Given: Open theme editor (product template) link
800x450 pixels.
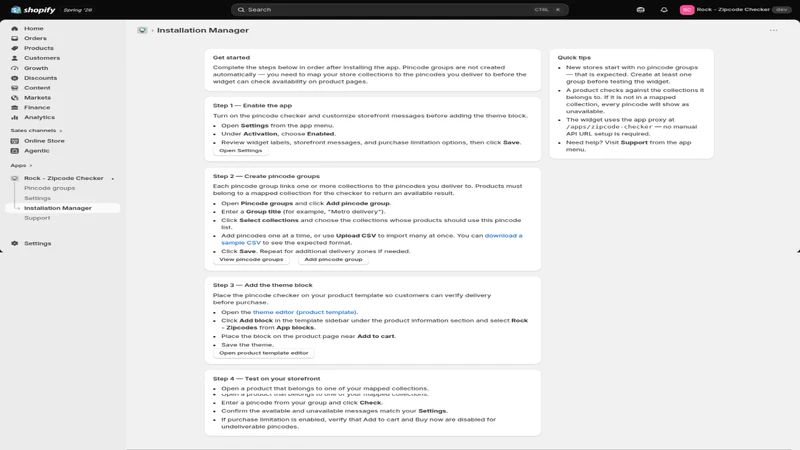Looking at the screenshot, I should click(305, 312).
